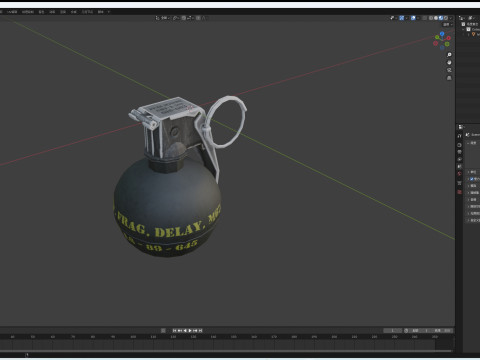Jump to the last frame in timeline
The height and width of the screenshot is (360, 480).
(200, 331)
